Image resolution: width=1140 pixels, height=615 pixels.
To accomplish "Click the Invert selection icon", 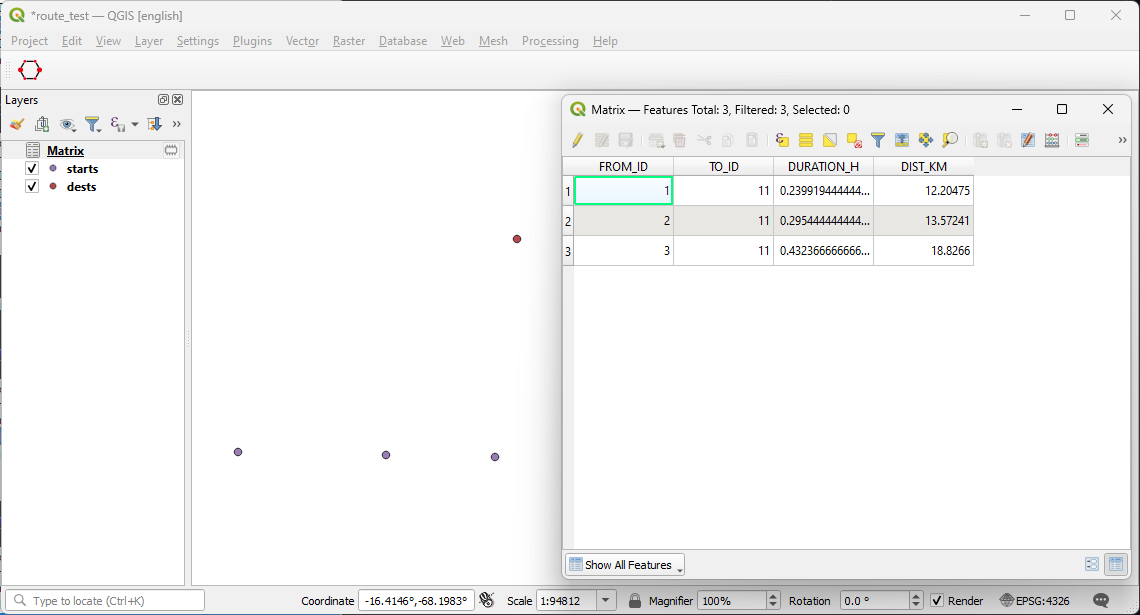I will tap(830, 140).
